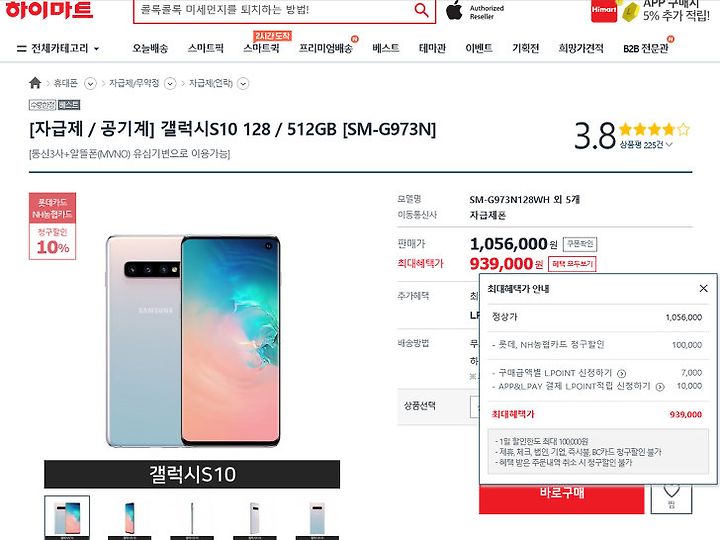
Task: Open APP&L.PAY L.POINT적립 신청하기 arrow icon
Action: 660,387
